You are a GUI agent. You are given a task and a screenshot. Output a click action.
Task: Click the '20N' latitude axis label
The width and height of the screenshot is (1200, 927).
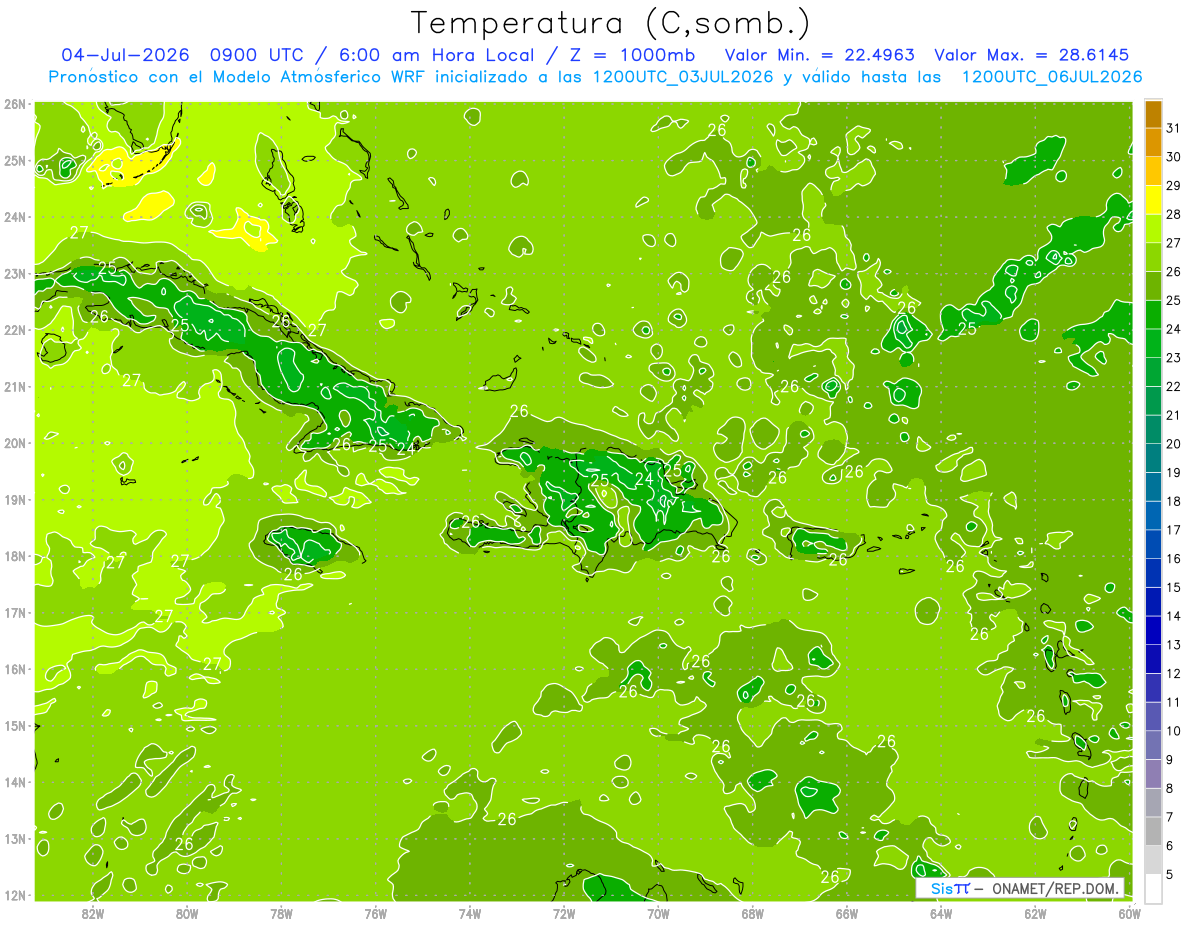click(x=14, y=443)
